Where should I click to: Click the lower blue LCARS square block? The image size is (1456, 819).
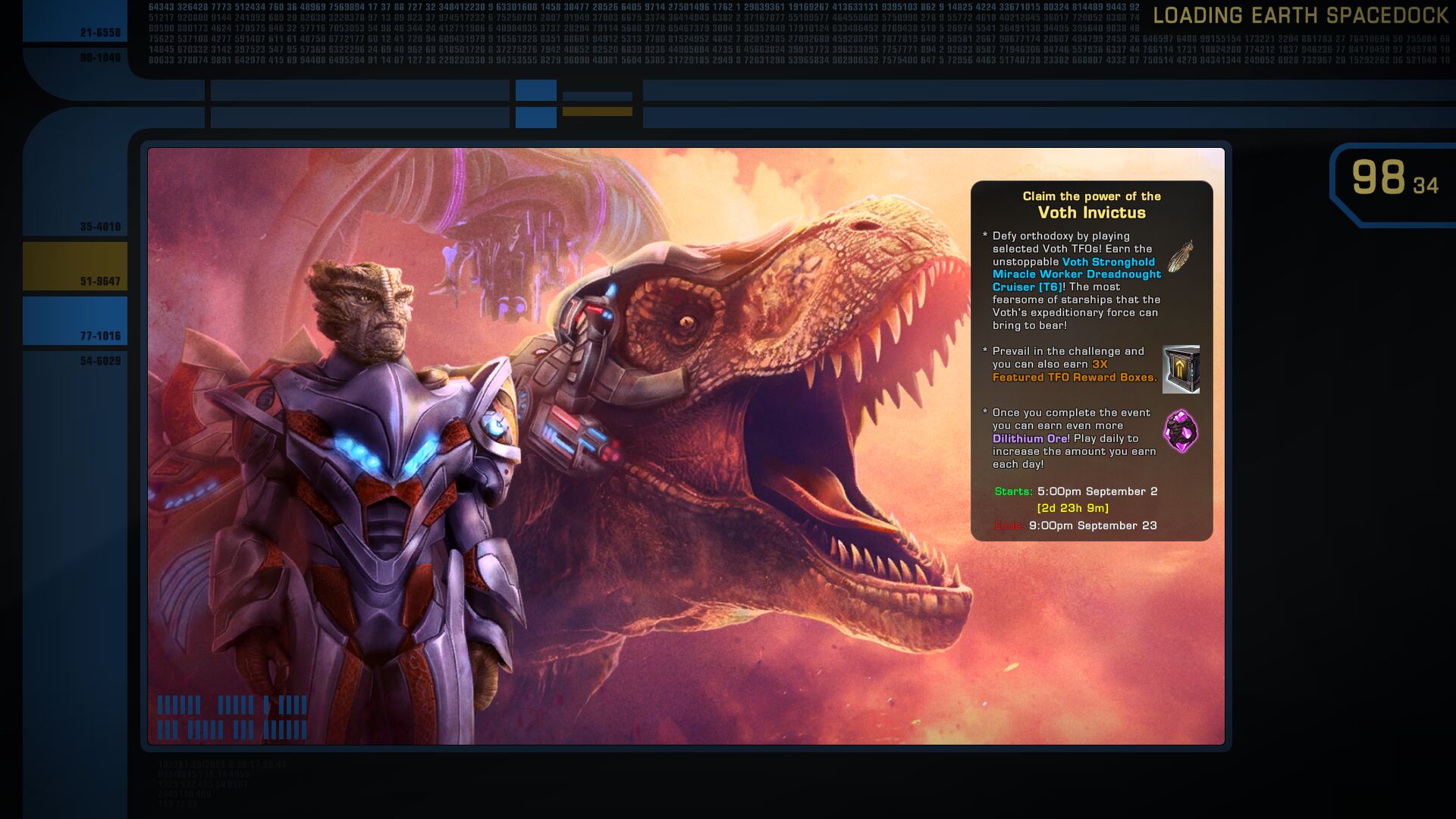click(535, 118)
